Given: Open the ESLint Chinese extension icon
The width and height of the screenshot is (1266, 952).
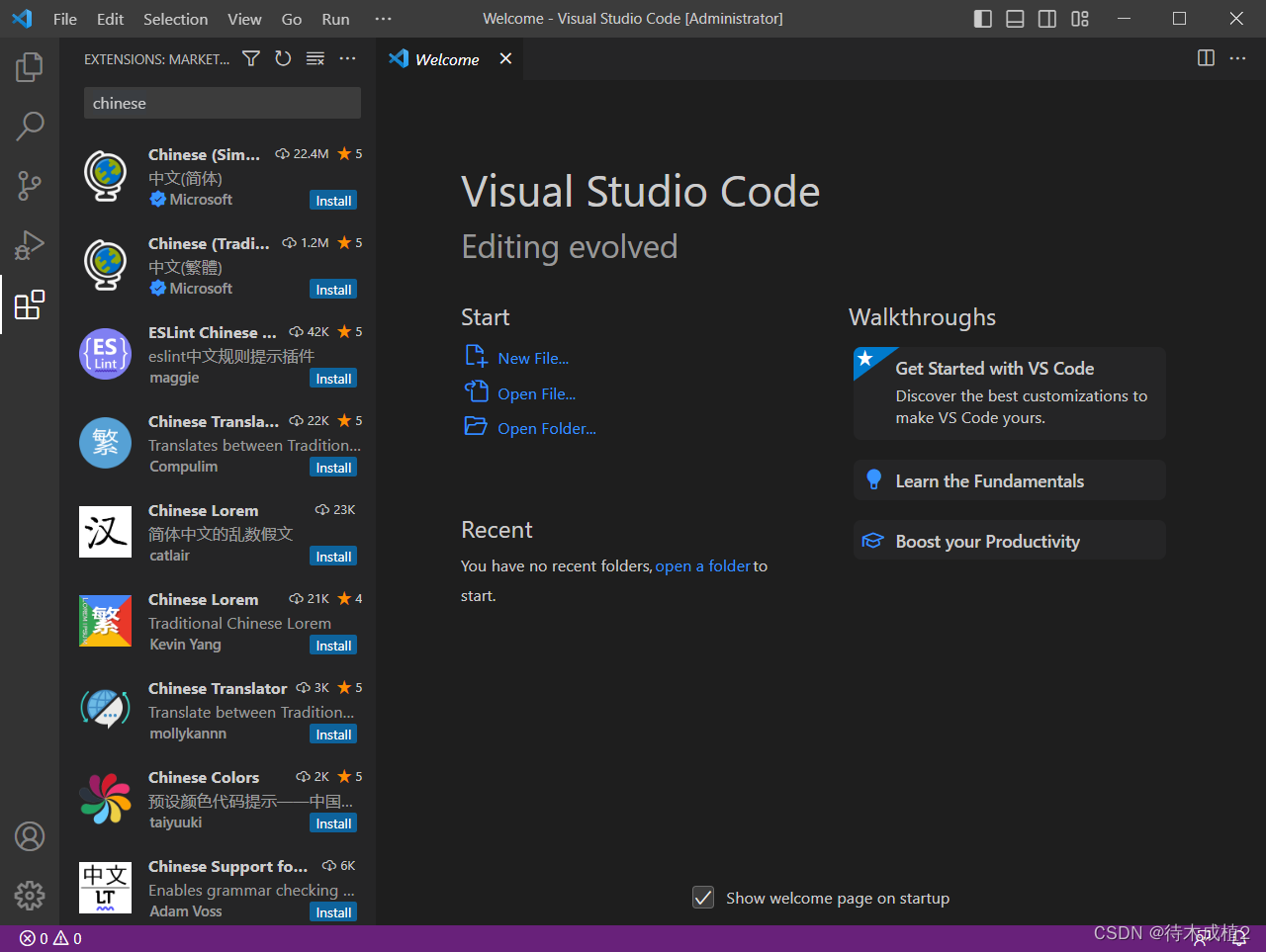Looking at the screenshot, I should [x=105, y=354].
